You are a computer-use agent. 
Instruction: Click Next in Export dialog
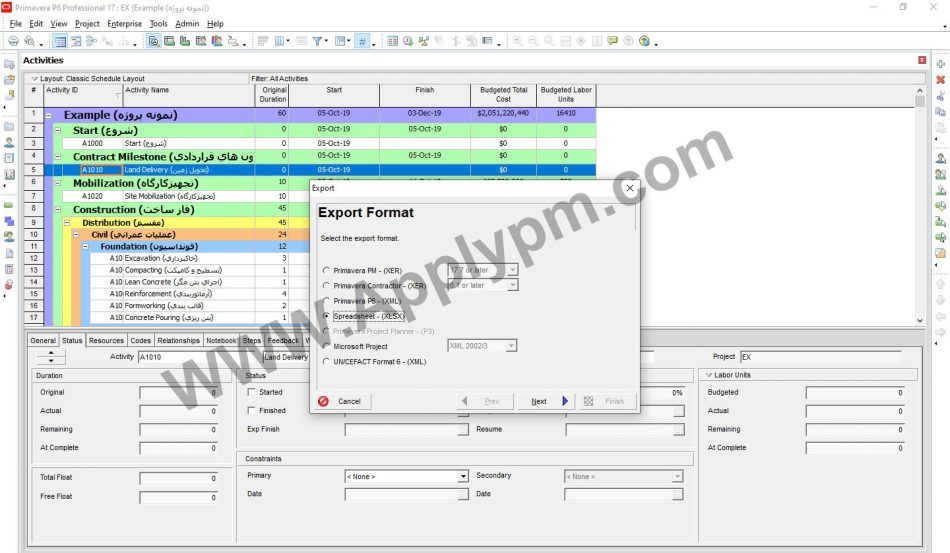(x=546, y=401)
